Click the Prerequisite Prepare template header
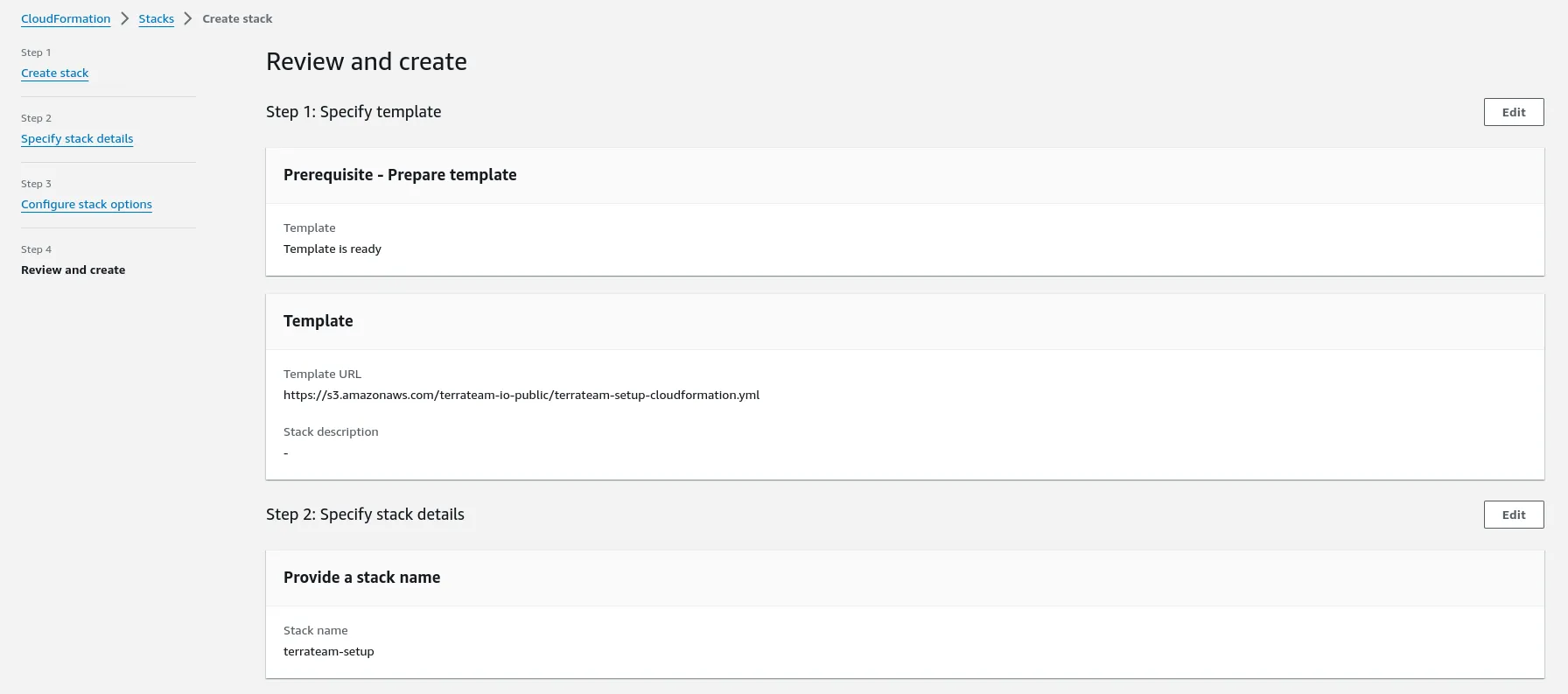The width and height of the screenshot is (1568, 694). pyautogui.click(x=400, y=175)
